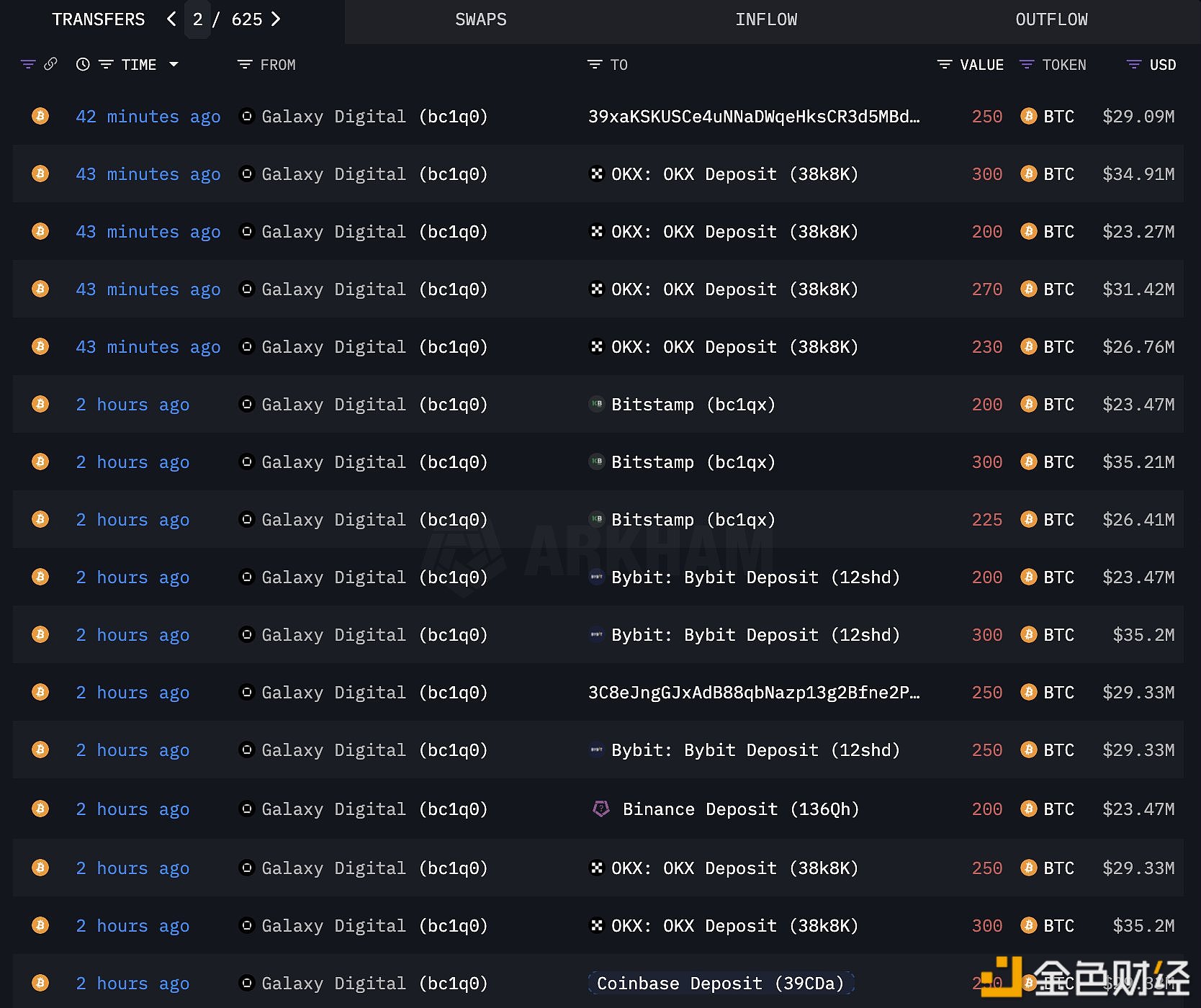The image size is (1201, 1008).
Task: Open the TOKEN column filter
Action: point(1027,65)
